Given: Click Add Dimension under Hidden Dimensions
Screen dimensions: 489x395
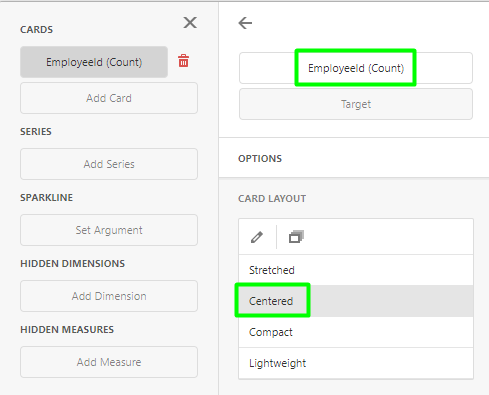Looking at the screenshot, I should (x=109, y=296).
